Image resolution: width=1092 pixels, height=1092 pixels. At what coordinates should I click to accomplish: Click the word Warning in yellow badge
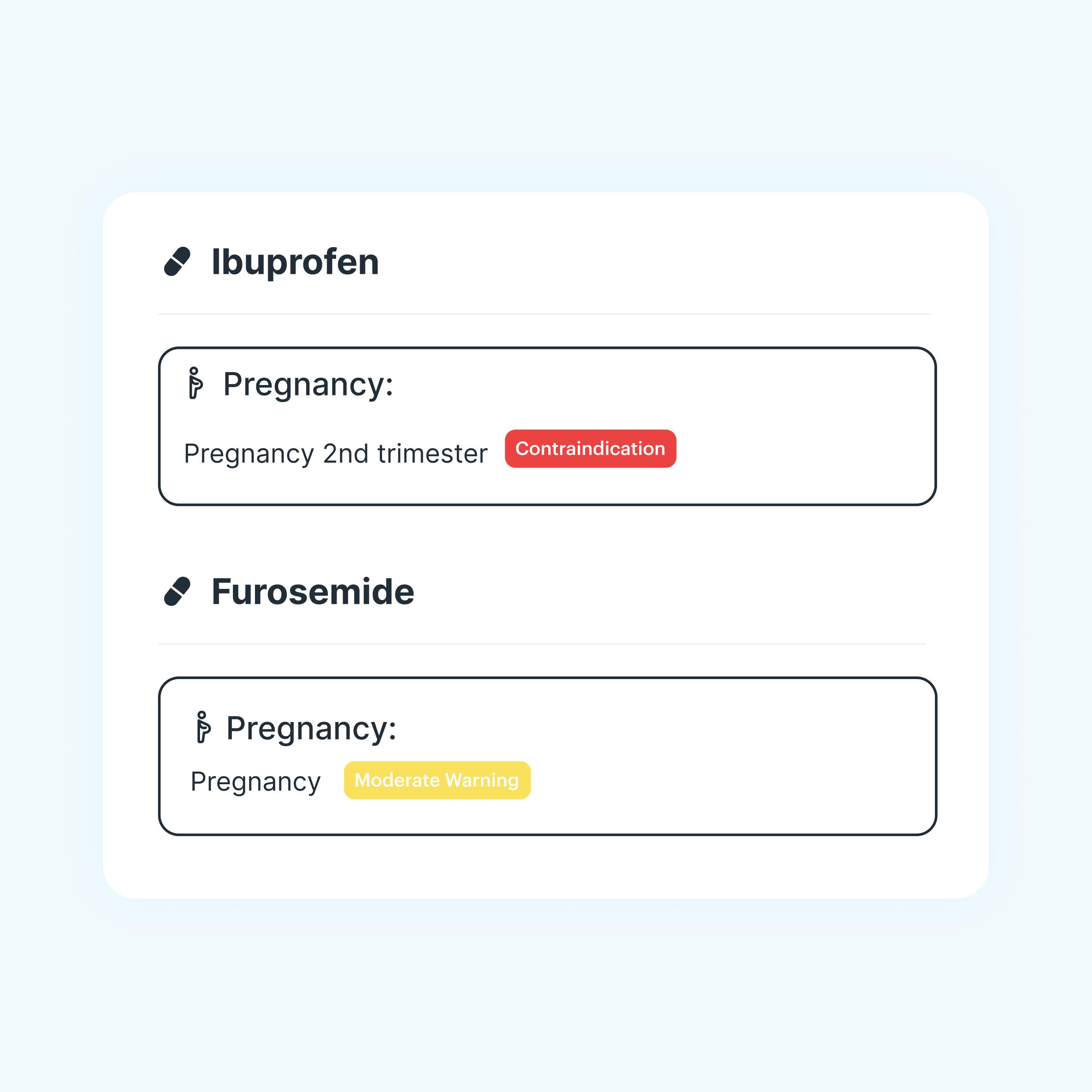tap(482, 780)
